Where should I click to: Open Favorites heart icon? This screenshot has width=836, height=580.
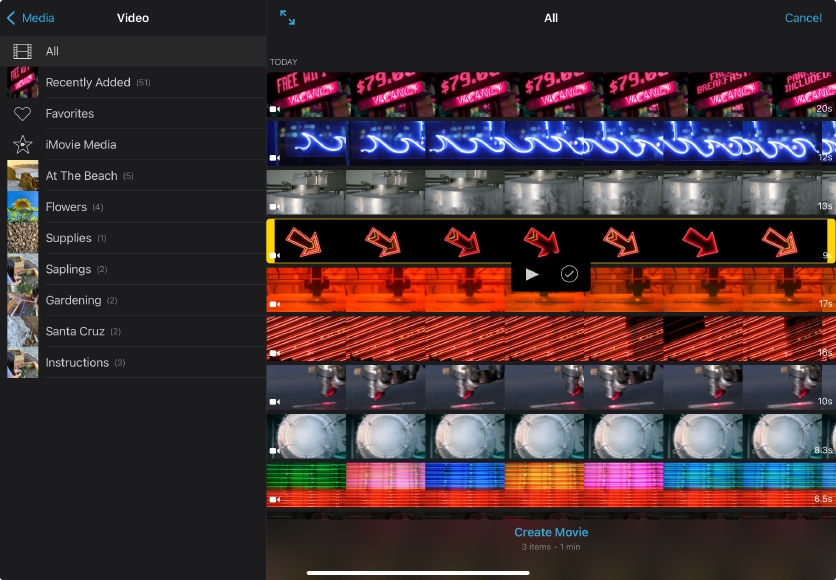pyautogui.click(x=22, y=114)
